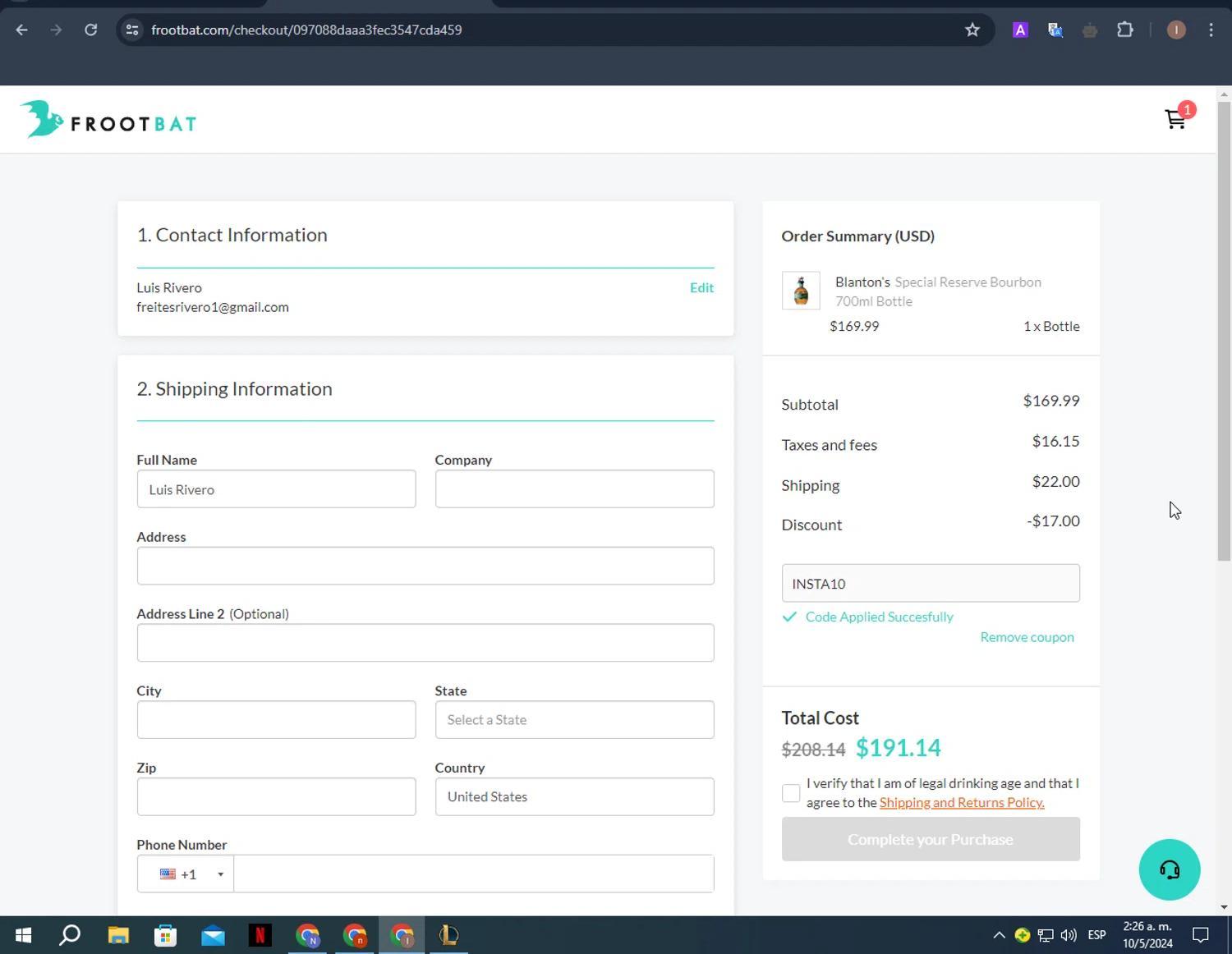Open Windows search from taskbar
The width and height of the screenshot is (1232, 954).
pyautogui.click(x=71, y=935)
